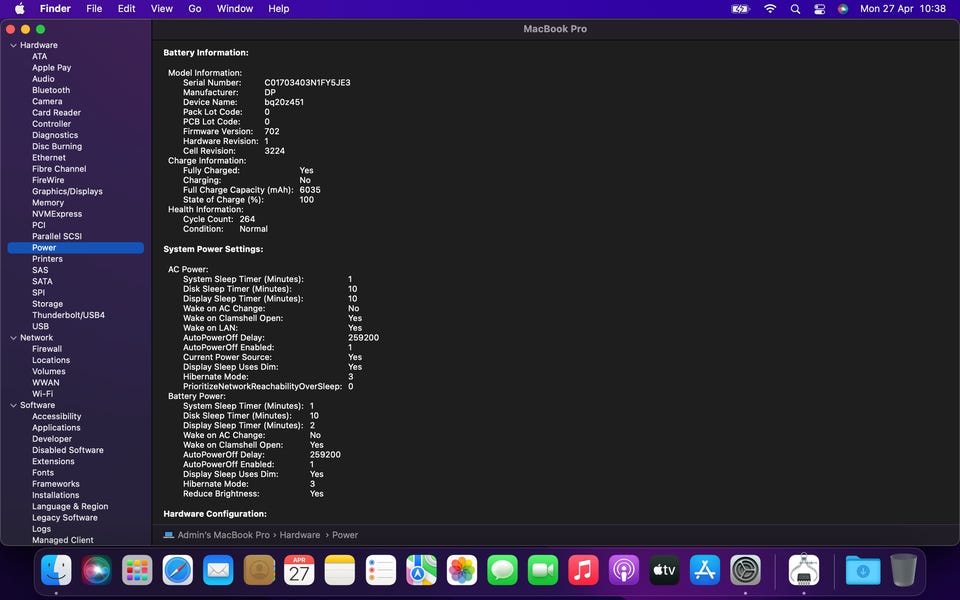
Task: Open the Window menu
Action: click(234, 9)
